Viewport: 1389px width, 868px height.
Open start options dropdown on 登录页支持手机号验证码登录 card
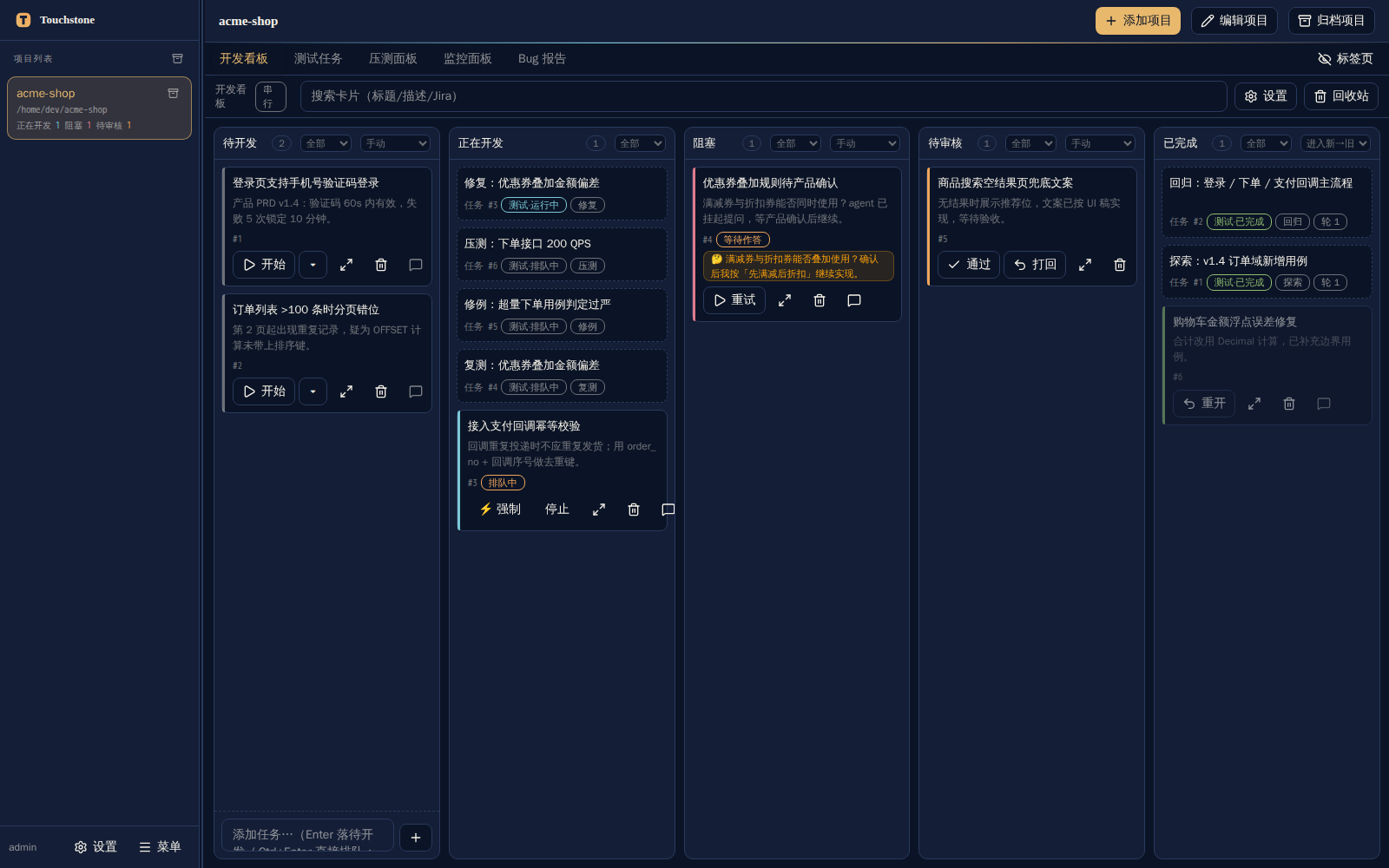pyautogui.click(x=313, y=265)
